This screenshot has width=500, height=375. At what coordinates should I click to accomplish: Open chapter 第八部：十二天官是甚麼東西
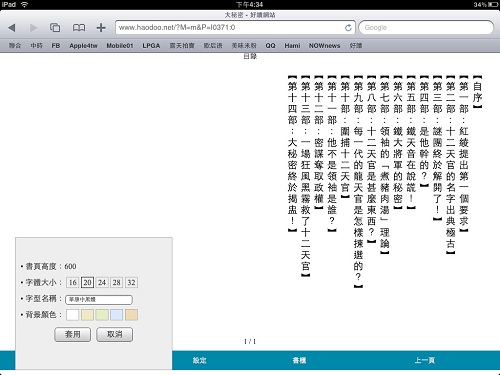point(371,159)
